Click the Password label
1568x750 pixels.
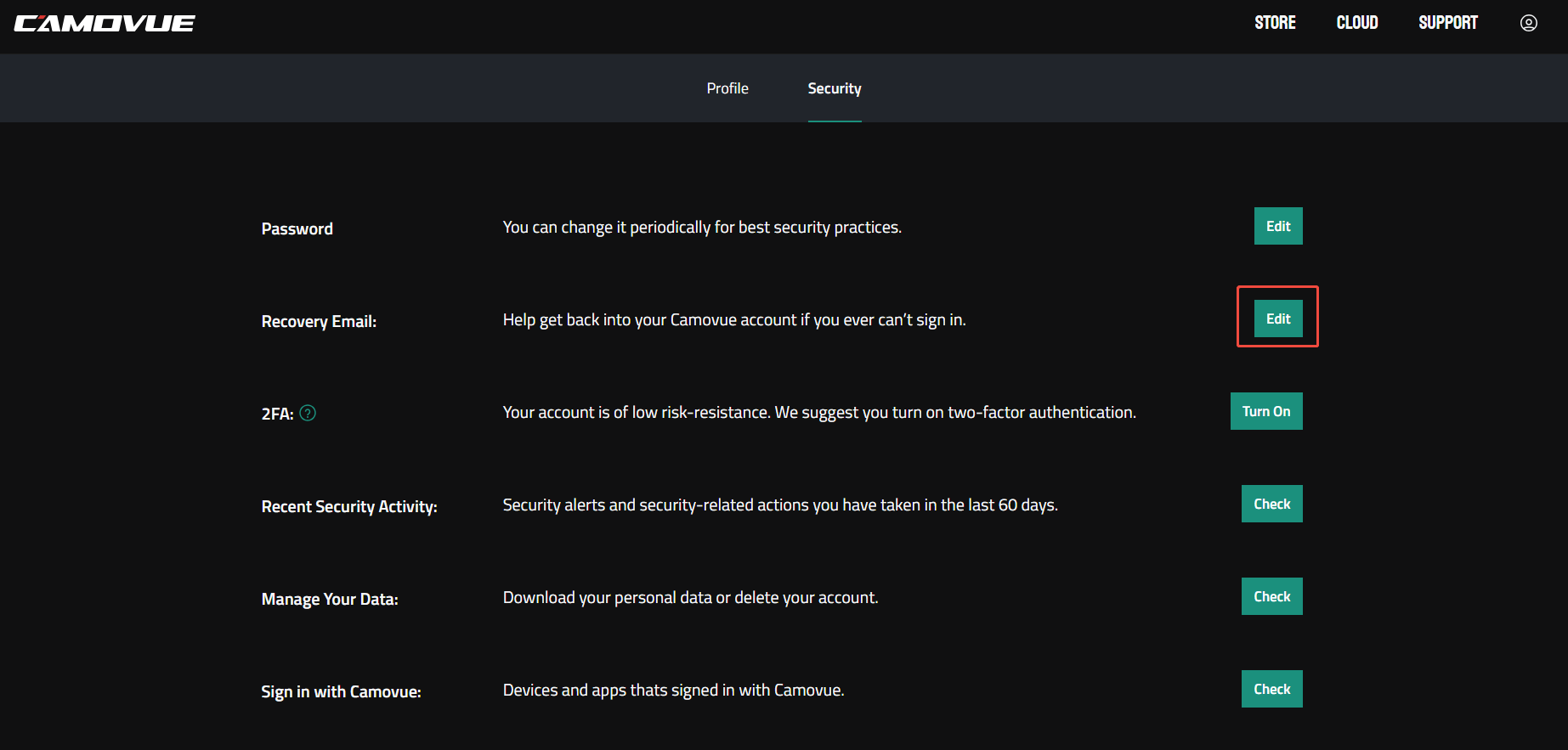297,228
